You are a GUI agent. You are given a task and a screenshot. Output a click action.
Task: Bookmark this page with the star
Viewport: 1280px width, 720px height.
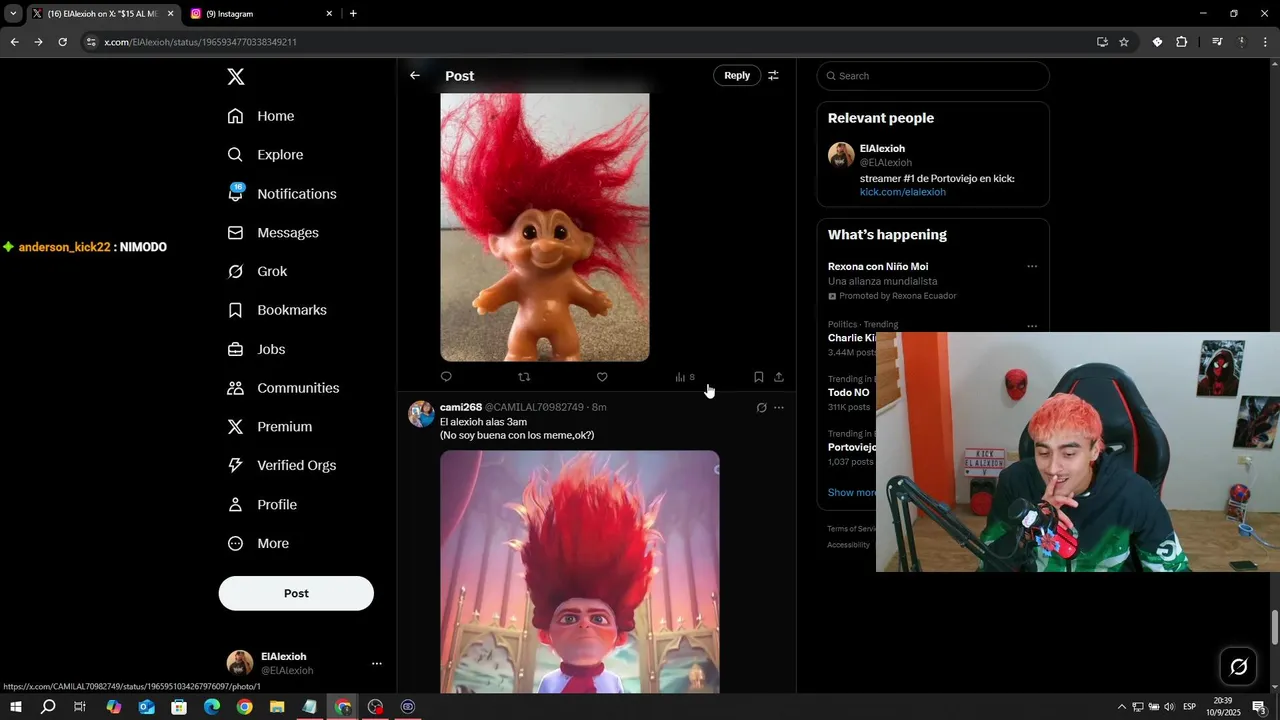[1124, 42]
